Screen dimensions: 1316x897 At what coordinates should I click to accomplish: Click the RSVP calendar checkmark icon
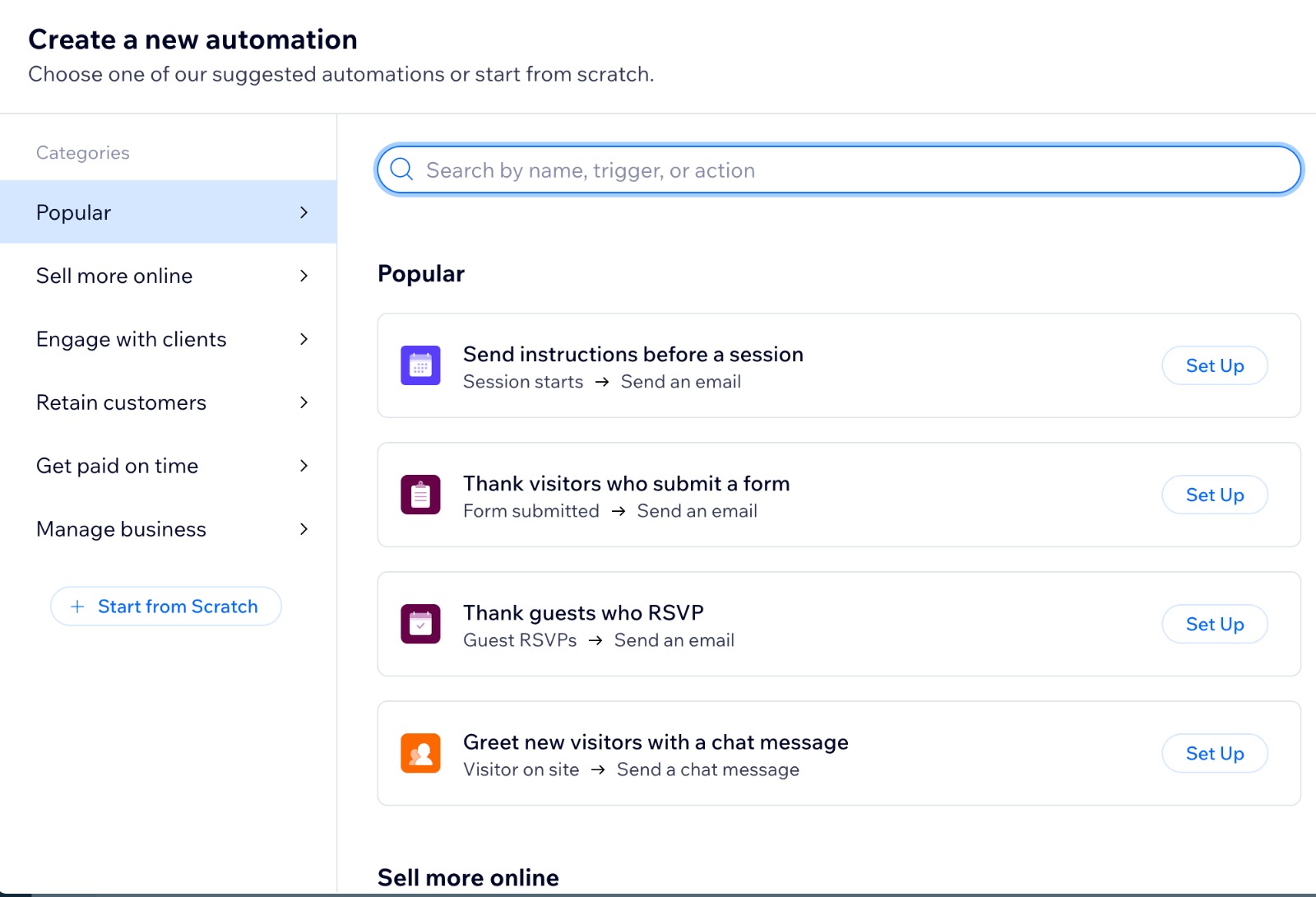pos(420,624)
